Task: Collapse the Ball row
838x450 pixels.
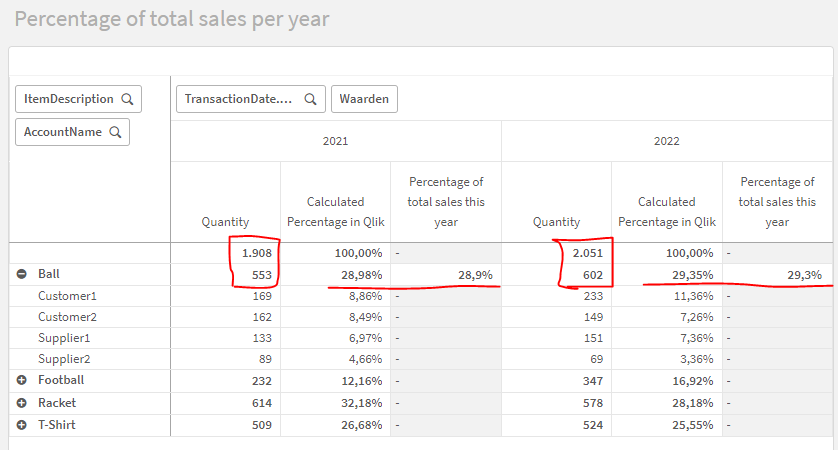Action: click(22, 274)
